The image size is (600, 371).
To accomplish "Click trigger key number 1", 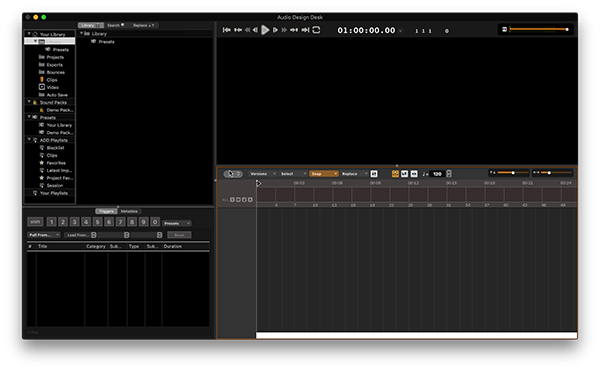I will 52,222.
